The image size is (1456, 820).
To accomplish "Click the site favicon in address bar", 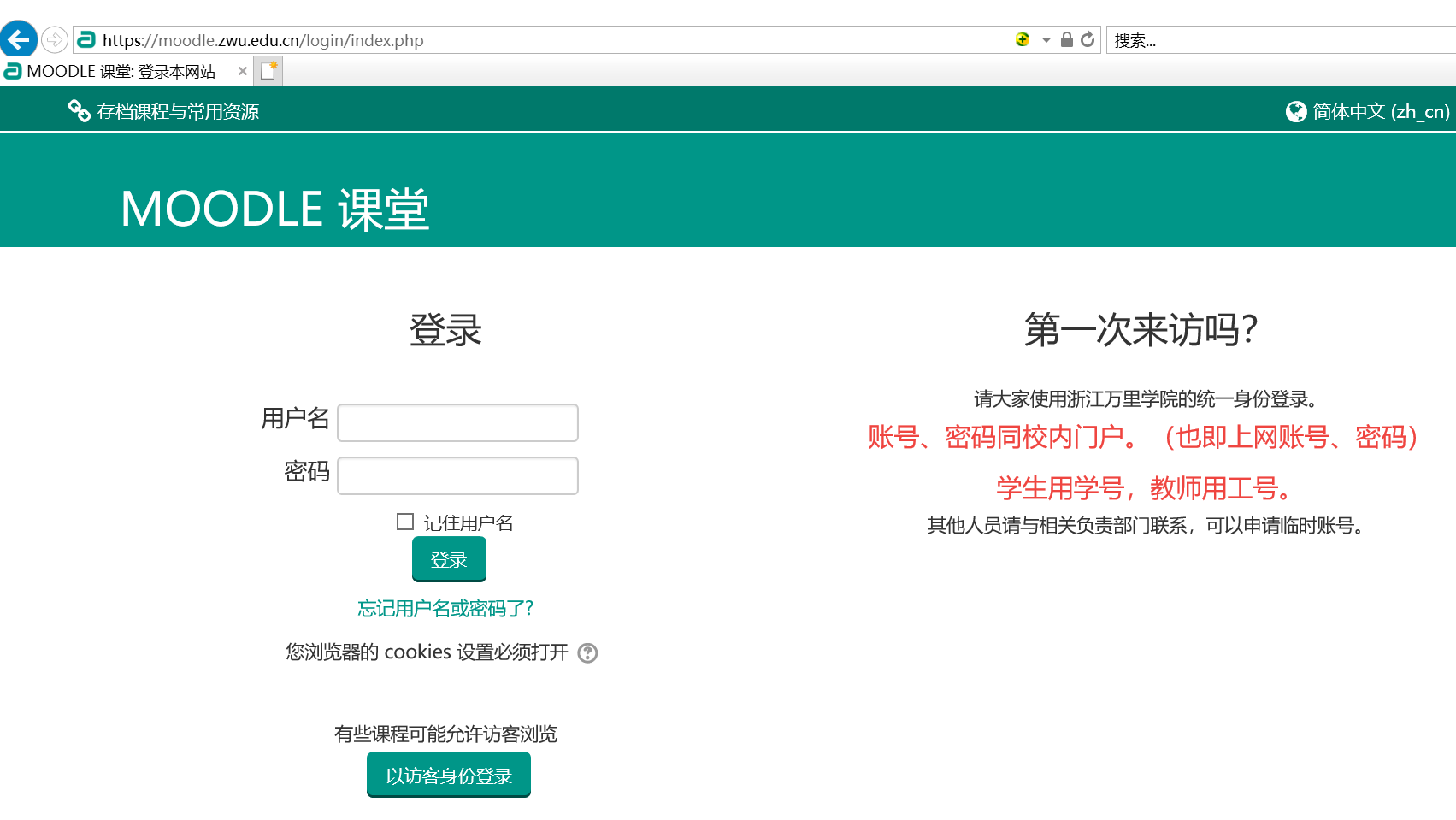I will tap(86, 39).
